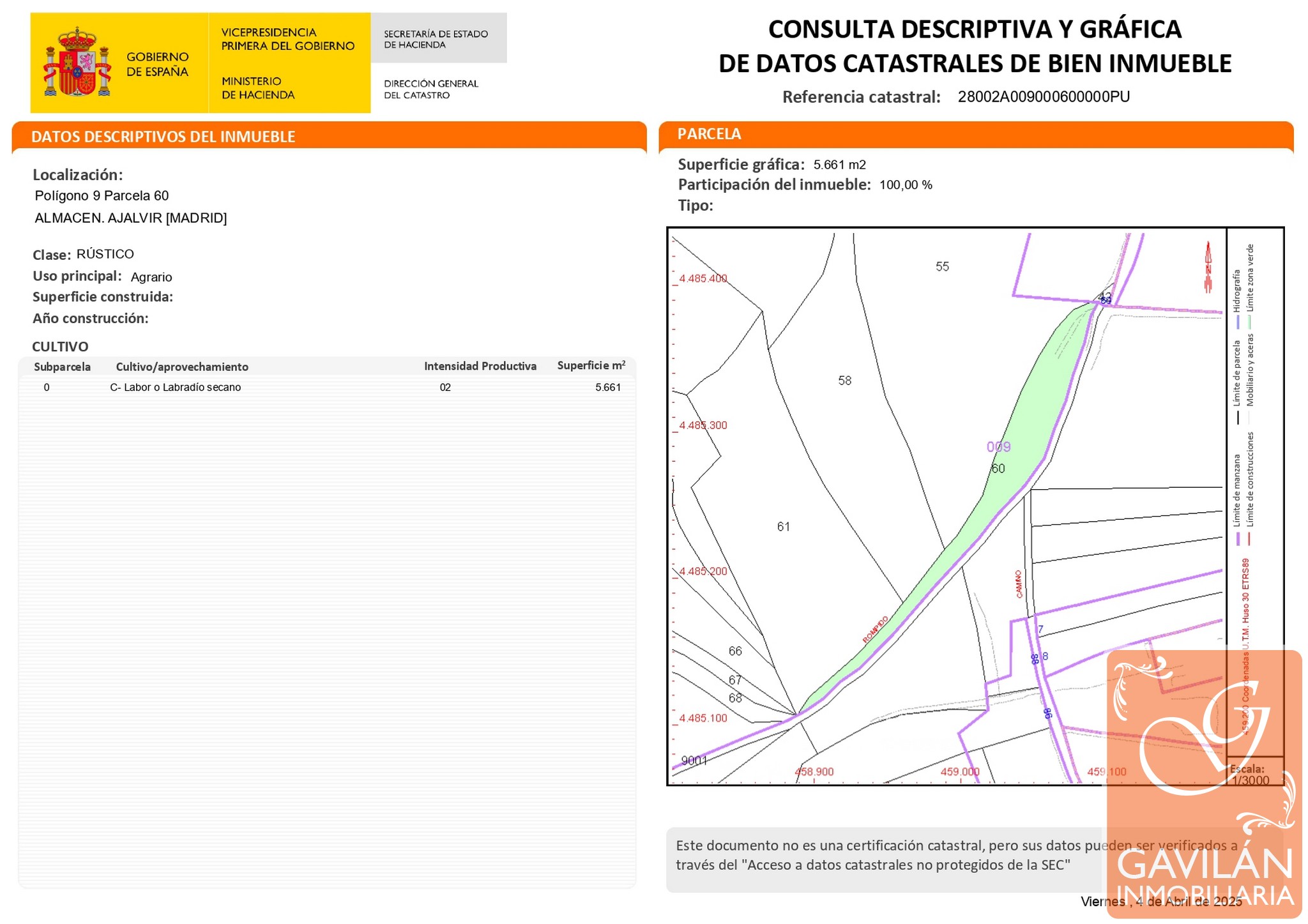This screenshot has width=1308, height=924.
Task: Click the Subparcela column header
Action: [62, 367]
